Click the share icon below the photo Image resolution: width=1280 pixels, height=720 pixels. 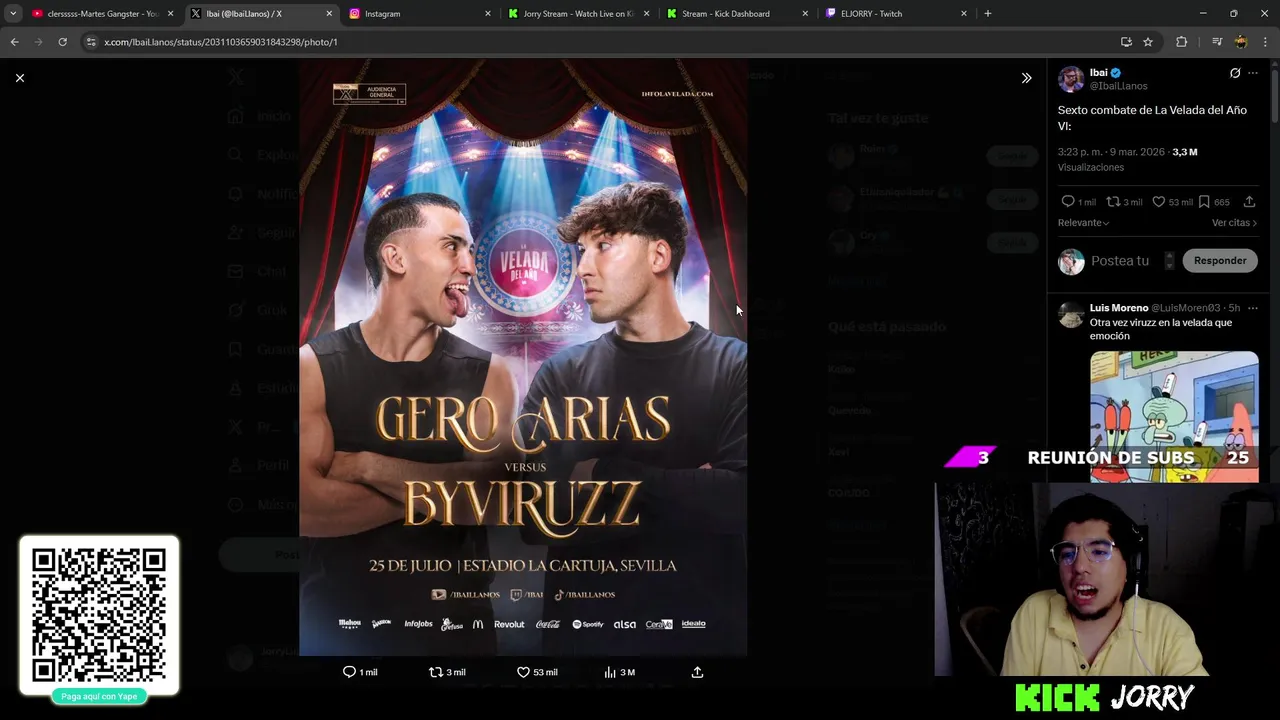[697, 672]
